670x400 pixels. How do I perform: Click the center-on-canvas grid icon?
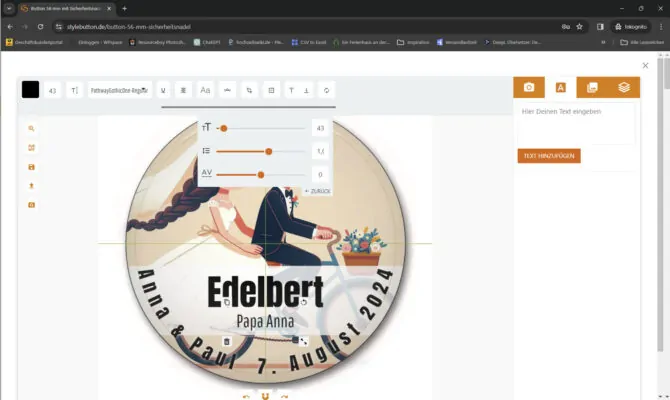pyautogui.click(x=271, y=91)
